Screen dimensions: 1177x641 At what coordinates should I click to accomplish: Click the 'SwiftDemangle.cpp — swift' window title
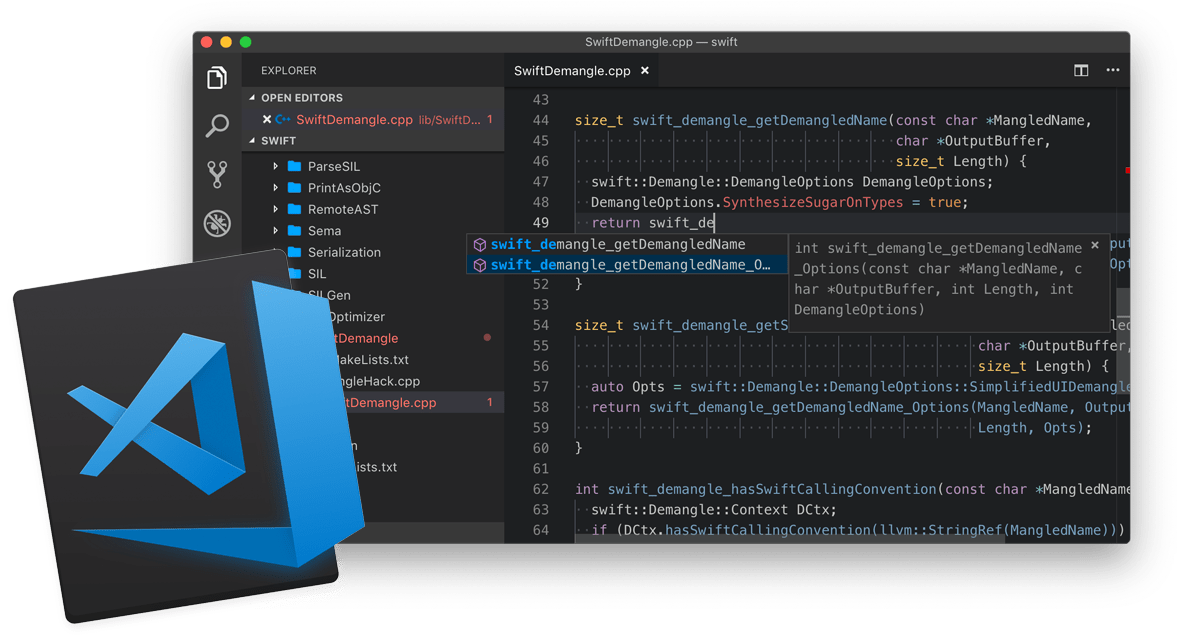click(x=661, y=42)
